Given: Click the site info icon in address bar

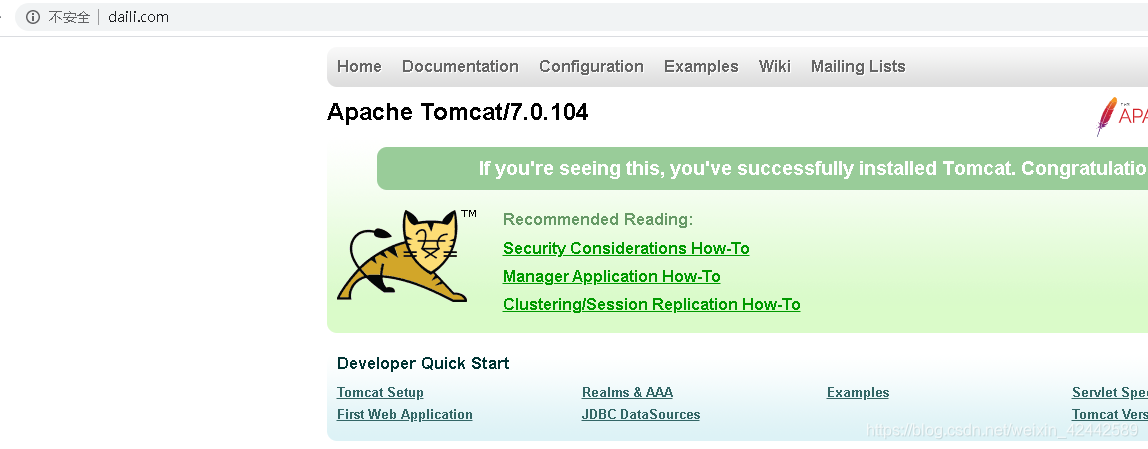Looking at the screenshot, I should click(x=33, y=17).
